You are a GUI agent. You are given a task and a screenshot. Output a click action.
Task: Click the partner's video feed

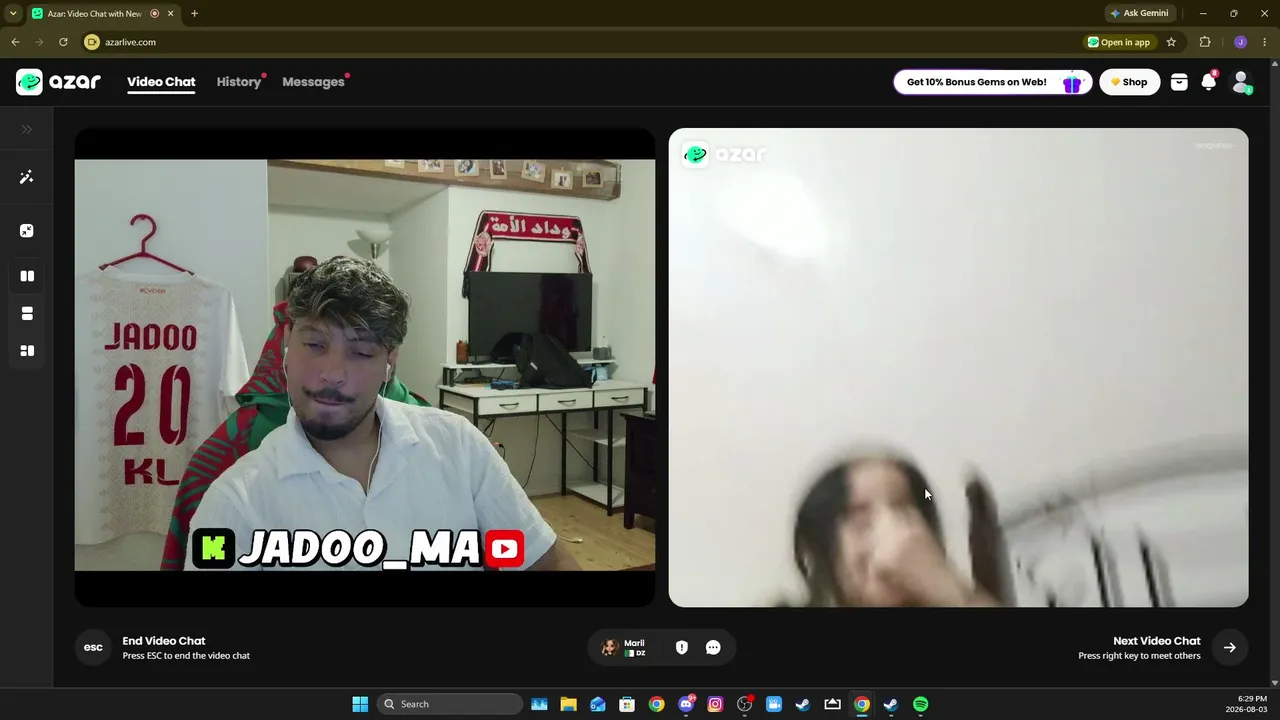click(x=958, y=367)
